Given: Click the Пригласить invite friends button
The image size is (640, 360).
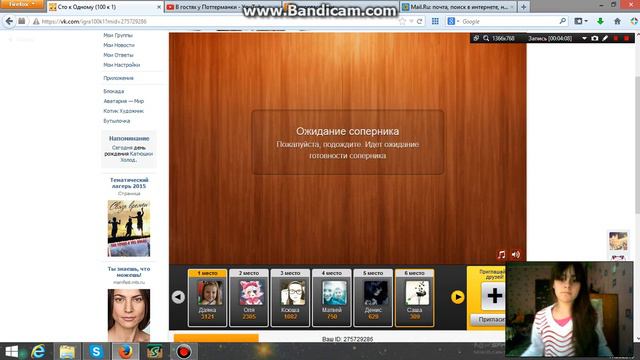Looking at the screenshot, I should coord(489,320).
